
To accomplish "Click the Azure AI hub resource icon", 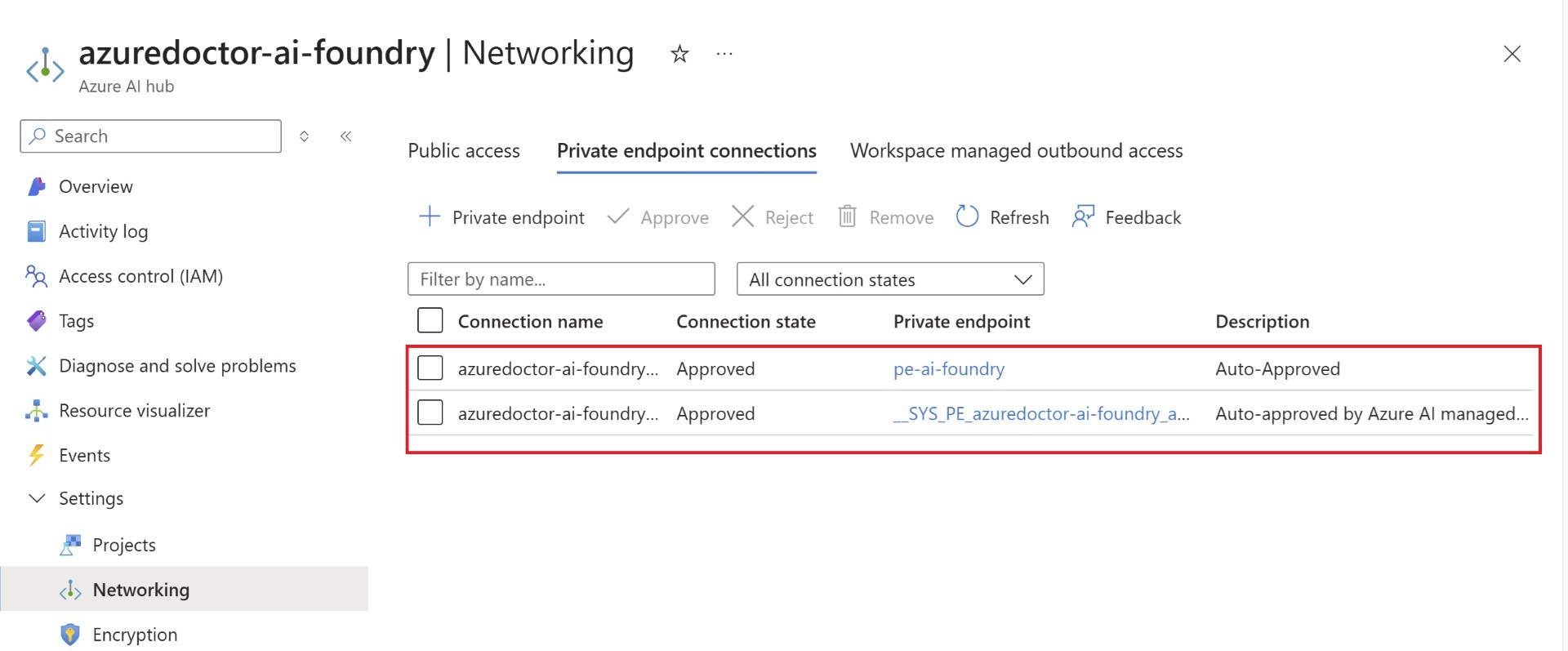I will (x=45, y=67).
